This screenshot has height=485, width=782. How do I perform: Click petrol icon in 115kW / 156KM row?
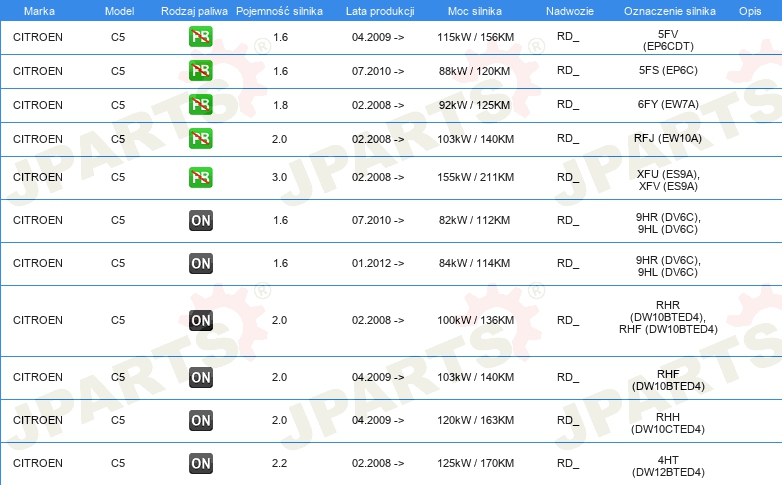[200, 36]
